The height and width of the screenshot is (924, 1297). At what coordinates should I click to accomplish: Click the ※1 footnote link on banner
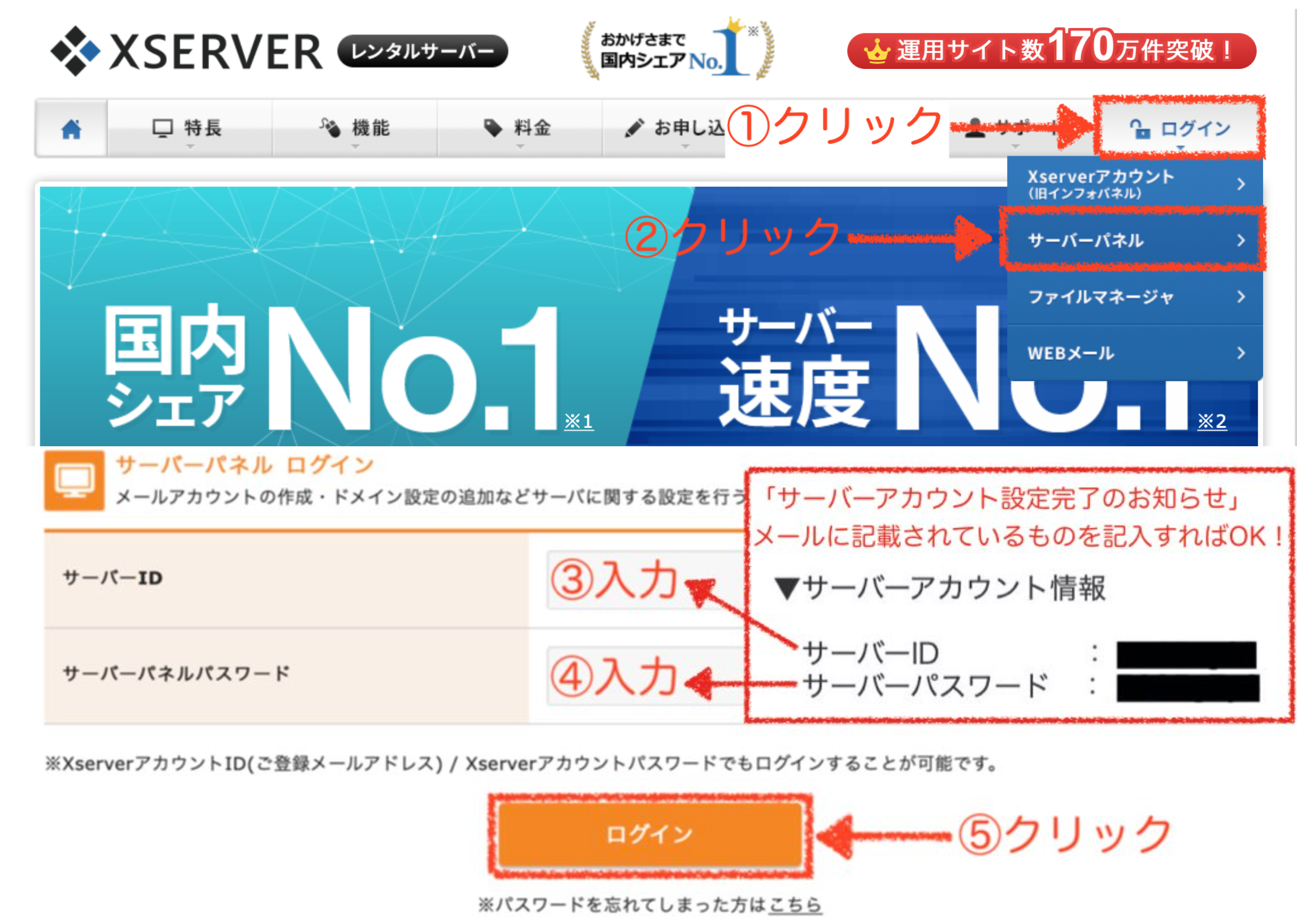[x=579, y=421]
